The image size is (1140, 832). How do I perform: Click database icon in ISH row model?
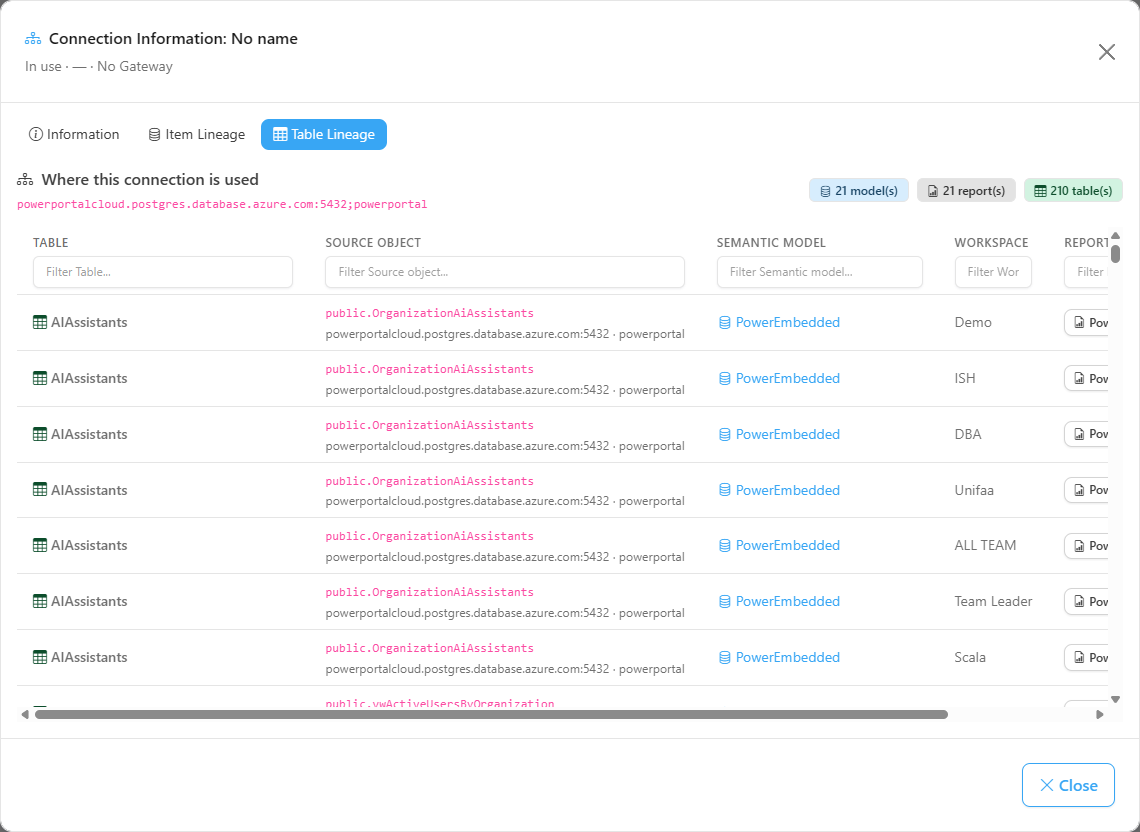(x=724, y=378)
